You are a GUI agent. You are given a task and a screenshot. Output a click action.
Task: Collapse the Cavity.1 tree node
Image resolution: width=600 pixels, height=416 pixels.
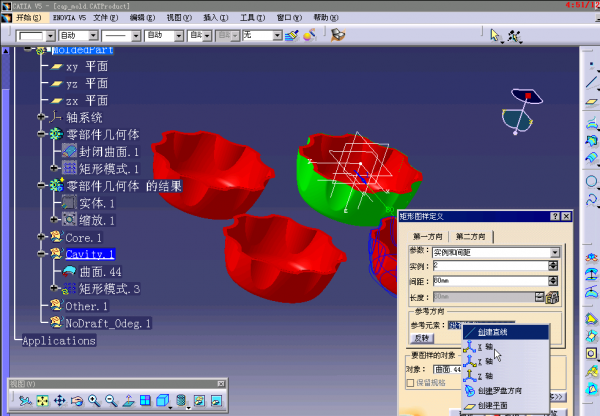tap(41, 253)
